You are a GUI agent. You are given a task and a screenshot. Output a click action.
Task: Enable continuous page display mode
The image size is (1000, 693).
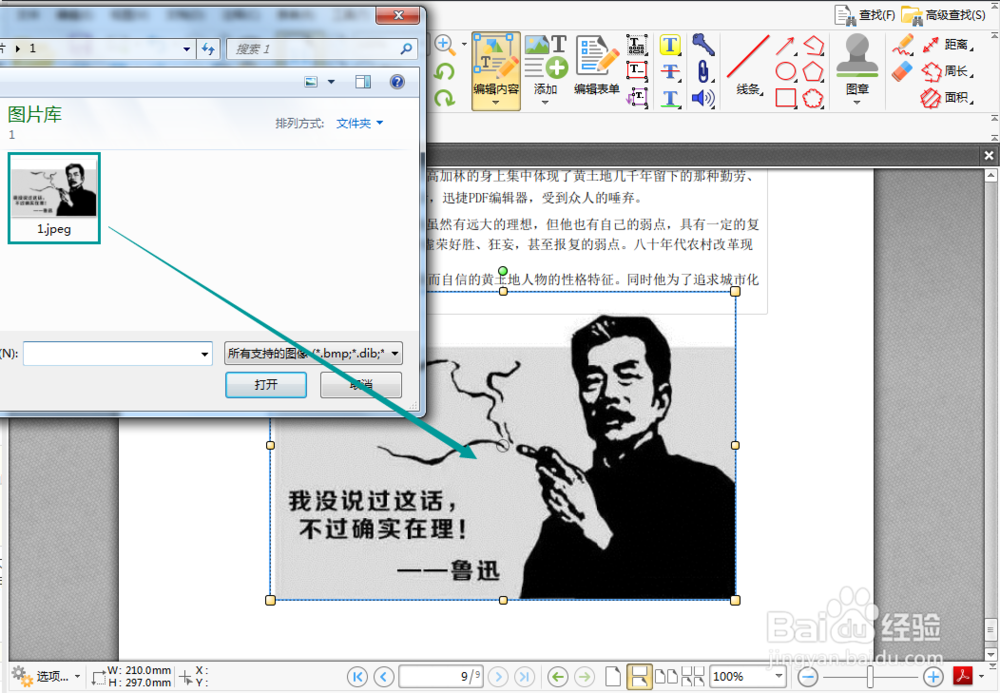pyautogui.click(x=640, y=677)
